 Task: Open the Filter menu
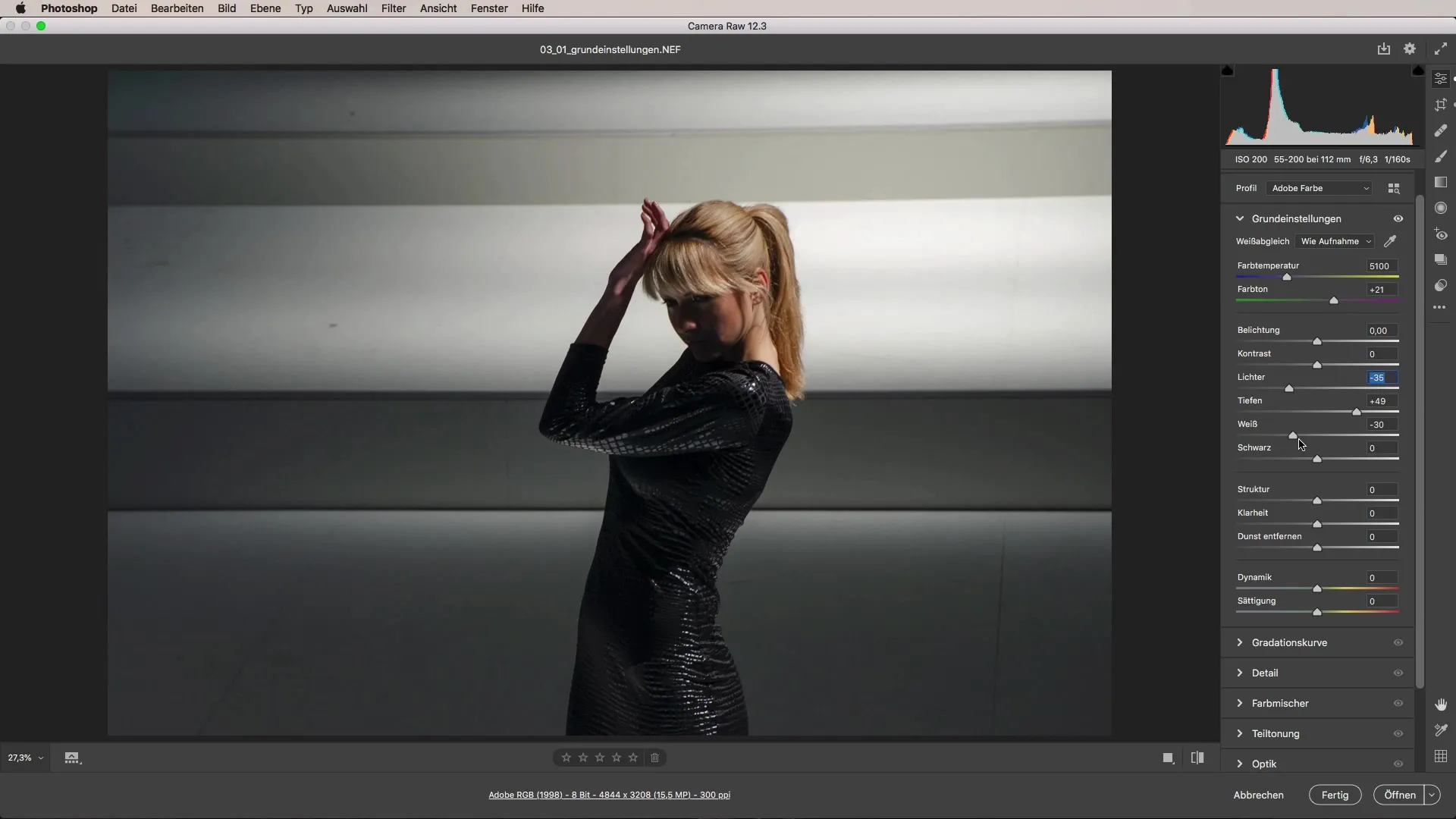(x=394, y=8)
